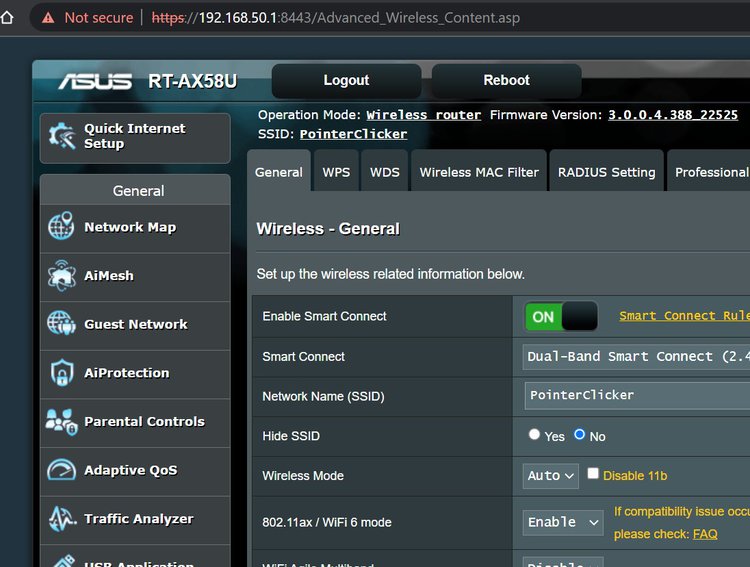Open the Wireless Mode Auto dropdown
This screenshot has height=567, width=750.
(x=550, y=476)
